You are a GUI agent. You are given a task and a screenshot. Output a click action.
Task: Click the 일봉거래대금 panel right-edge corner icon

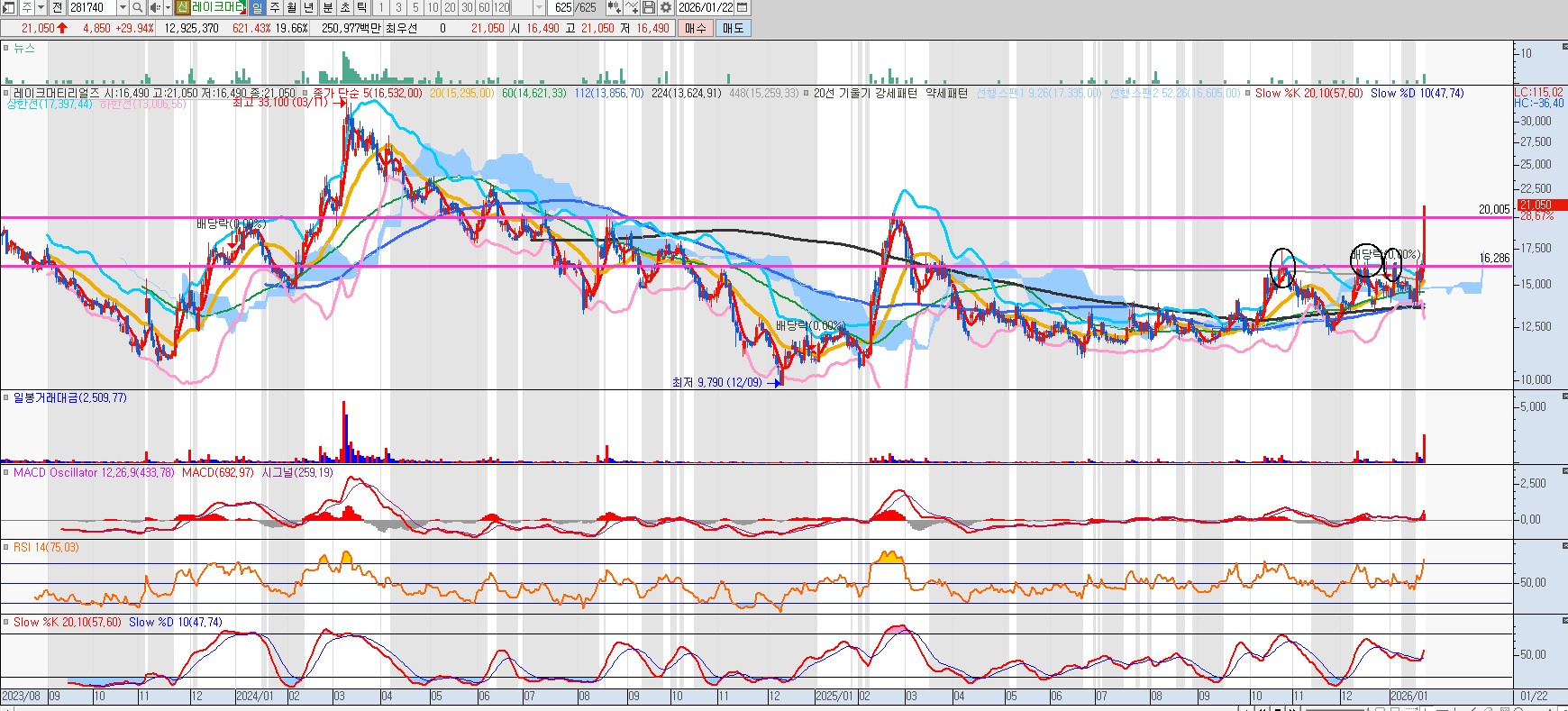(x=1563, y=395)
